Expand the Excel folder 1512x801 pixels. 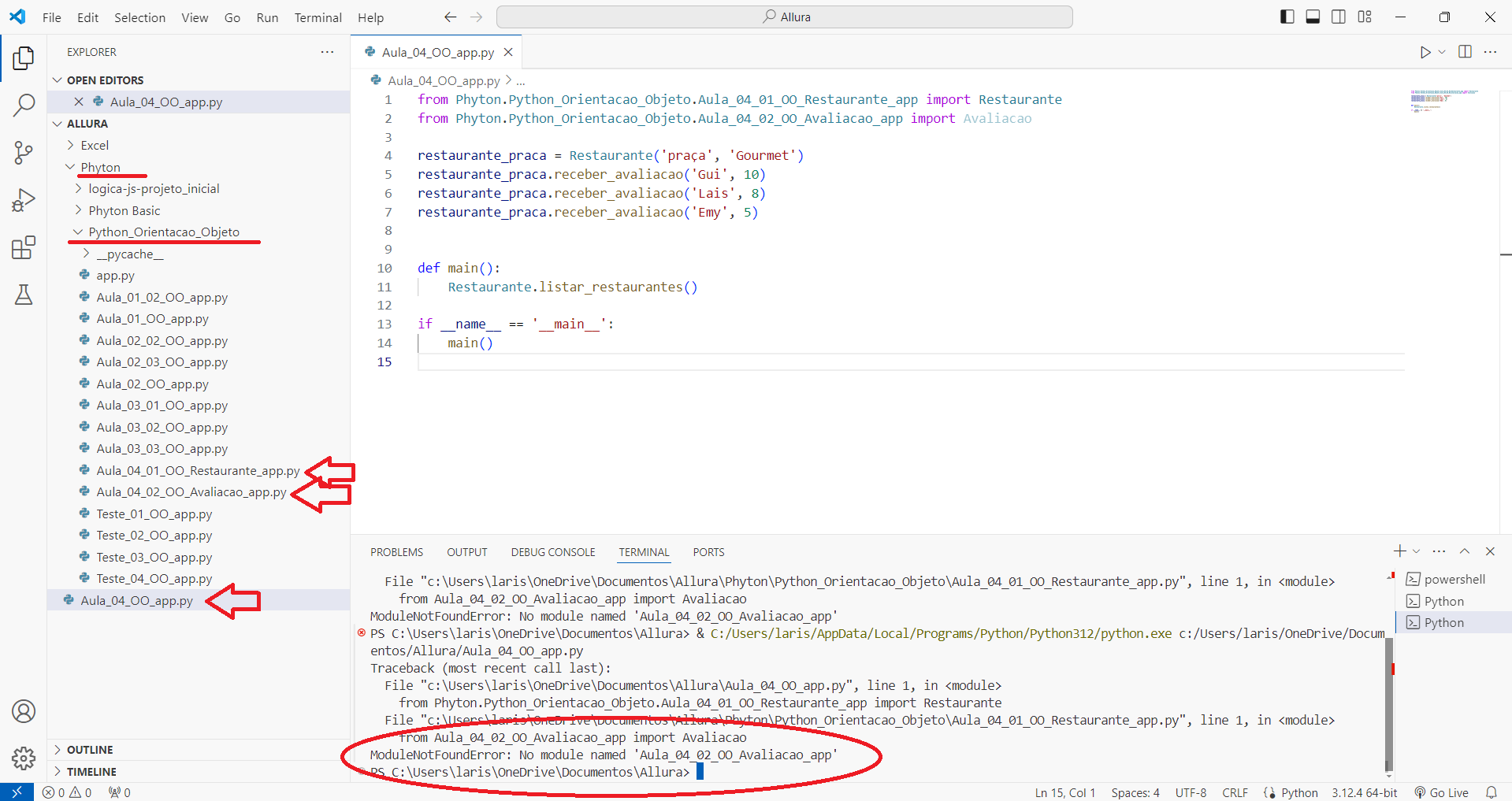pos(71,145)
